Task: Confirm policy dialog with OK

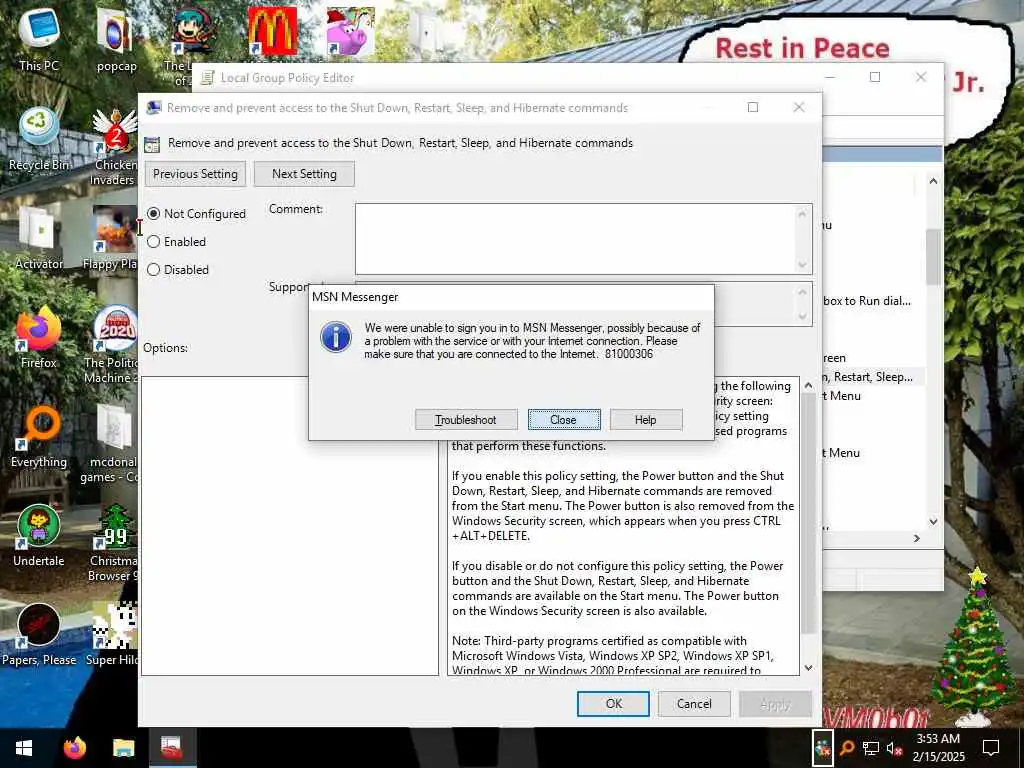Action: coord(613,703)
